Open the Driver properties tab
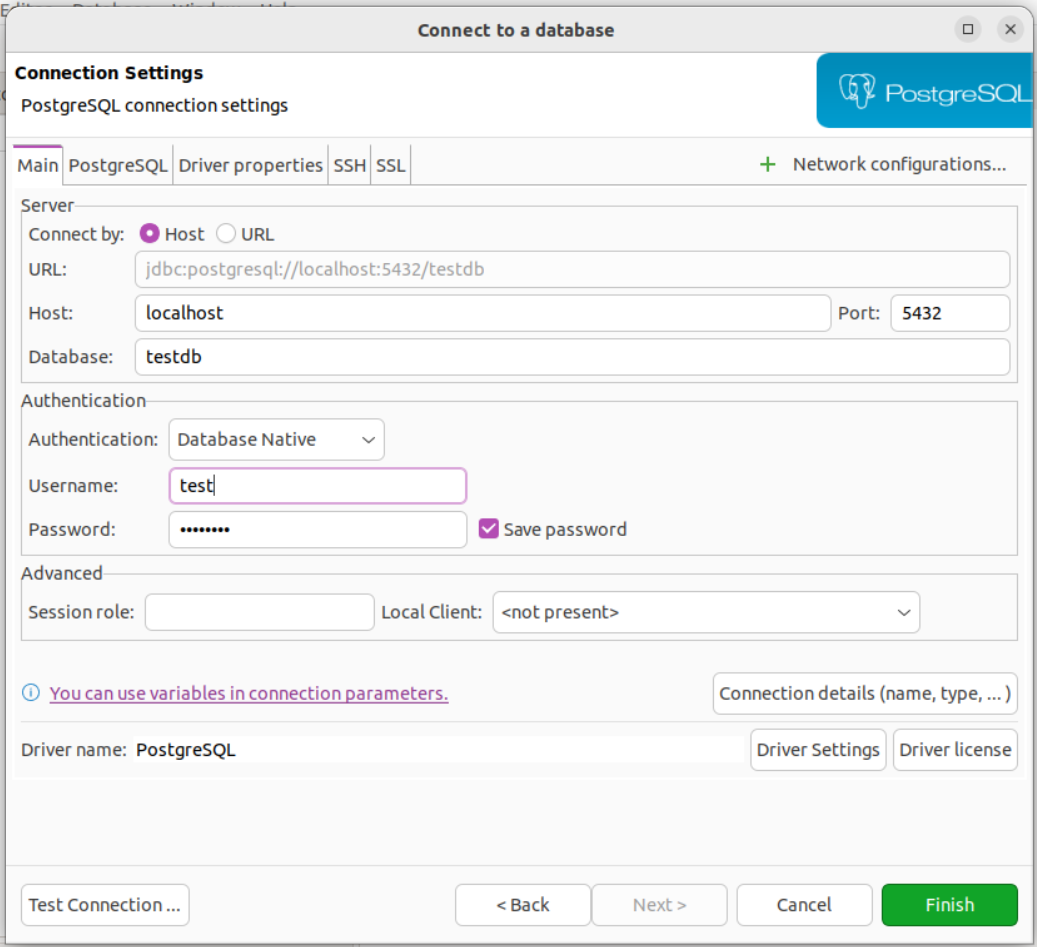This screenshot has width=1037, height=947. (x=250, y=164)
